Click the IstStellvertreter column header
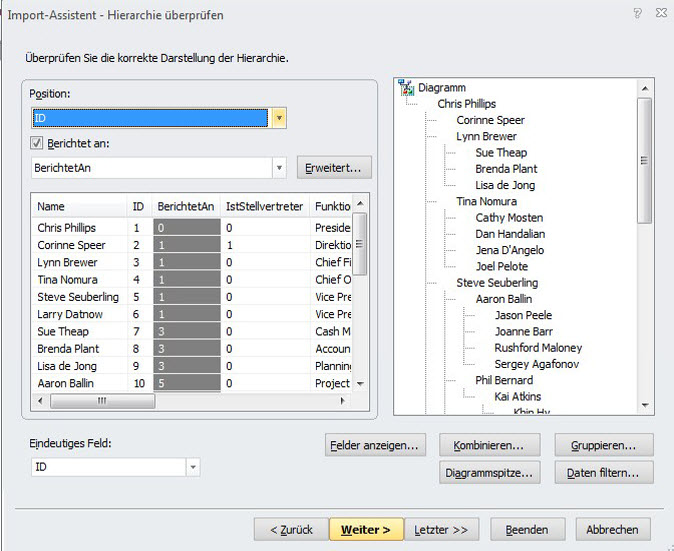Screen dimensions: 674x551 tap(265, 206)
